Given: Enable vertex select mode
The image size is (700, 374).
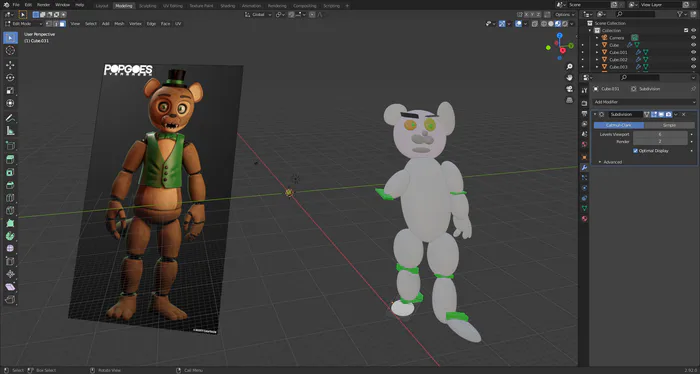Looking at the screenshot, I should point(50,24).
